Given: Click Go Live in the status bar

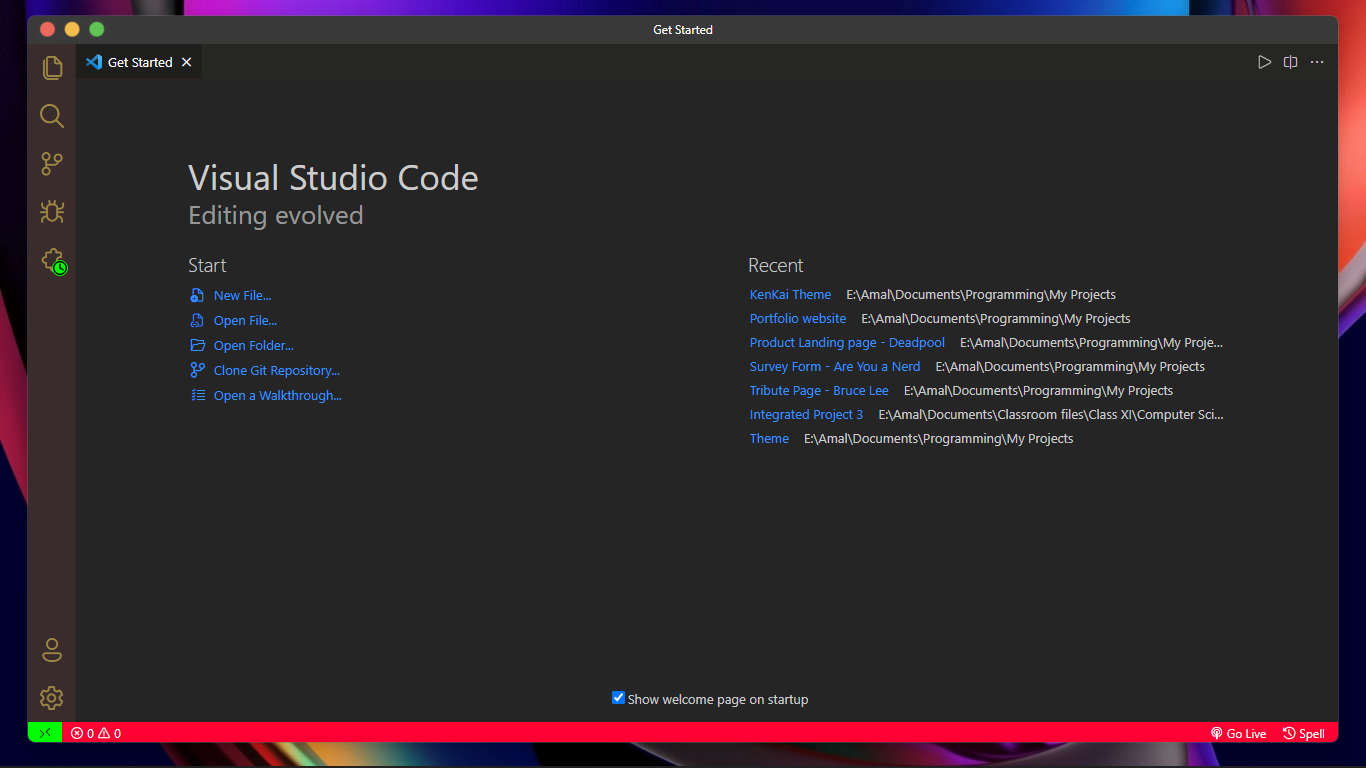Looking at the screenshot, I should [x=1238, y=733].
